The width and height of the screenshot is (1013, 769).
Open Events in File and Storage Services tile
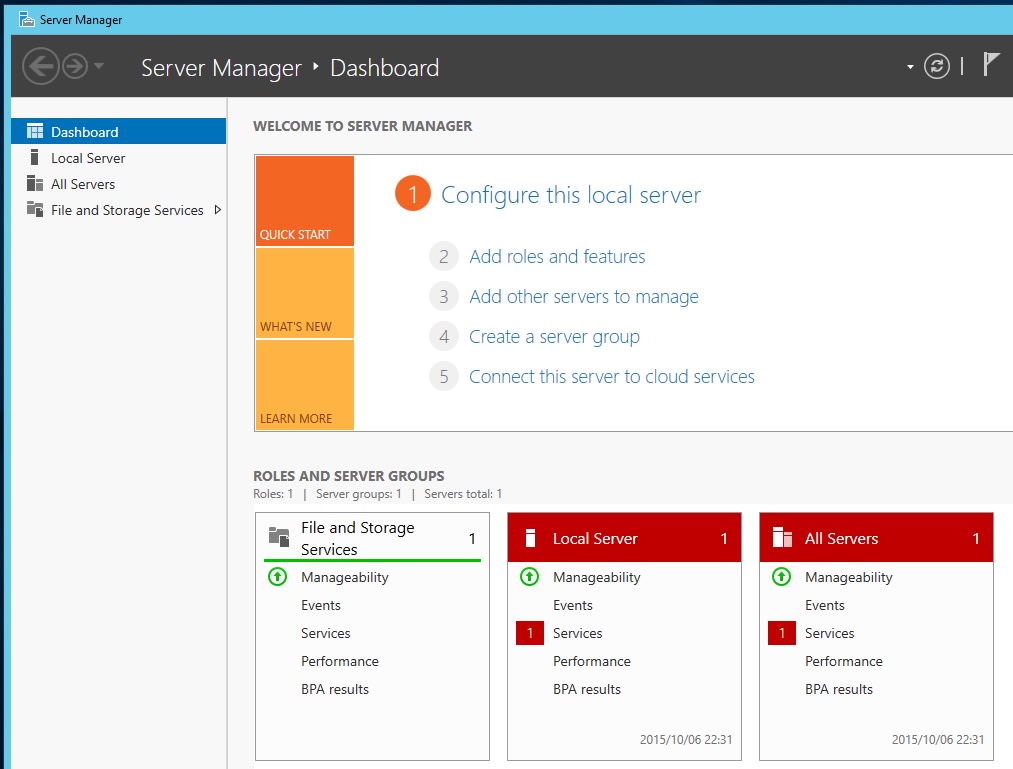click(320, 606)
